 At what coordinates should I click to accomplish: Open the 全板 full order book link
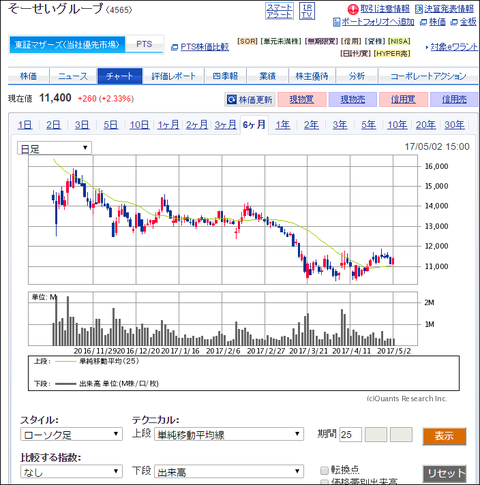pos(468,22)
